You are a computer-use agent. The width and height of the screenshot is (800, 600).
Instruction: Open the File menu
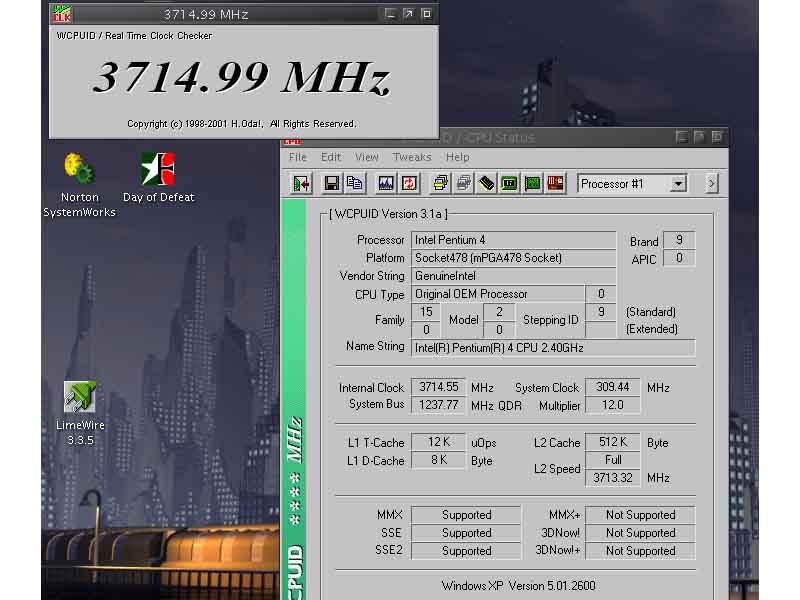[x=298, y=157]
